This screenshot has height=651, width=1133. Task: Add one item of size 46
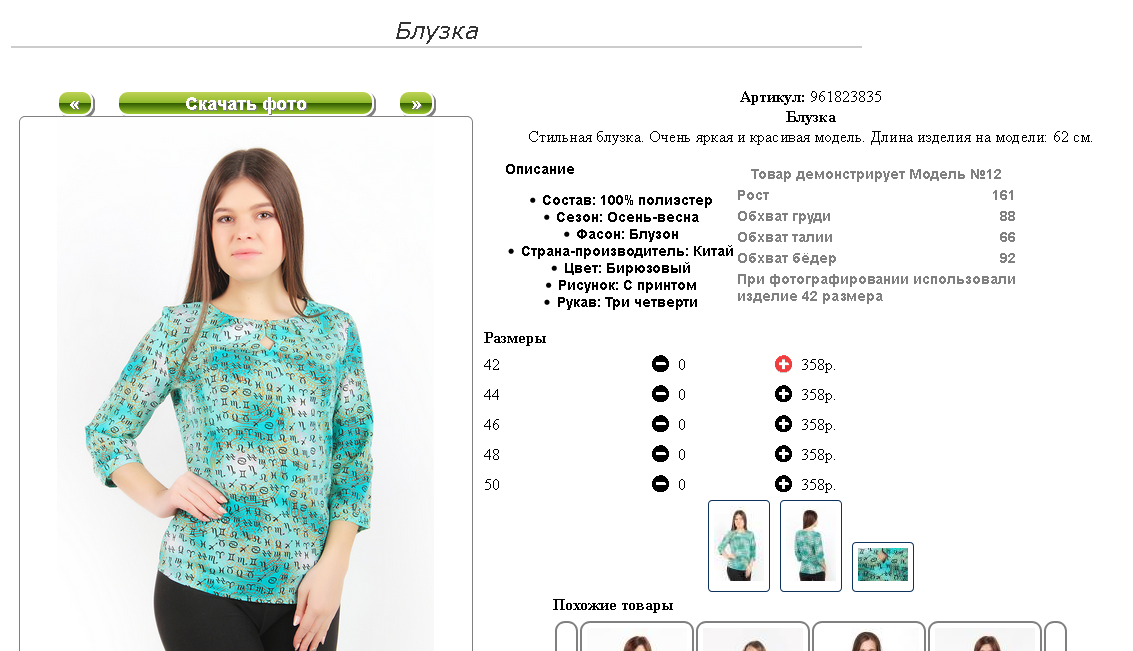(x=783, y=424)
